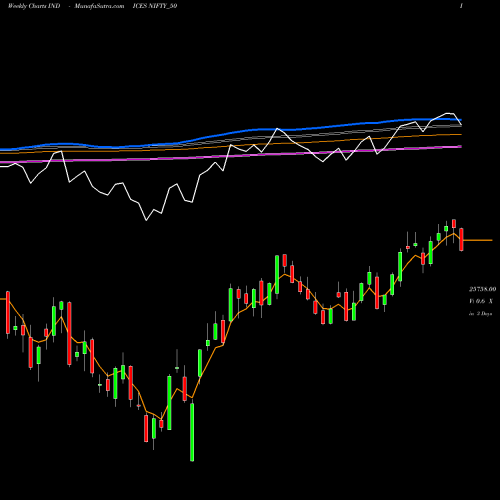Image resolution: width=500 pixels, height=500 pixels.
Task: Click the horizontal orange price line extension
Action: click(x=478, y=240)
